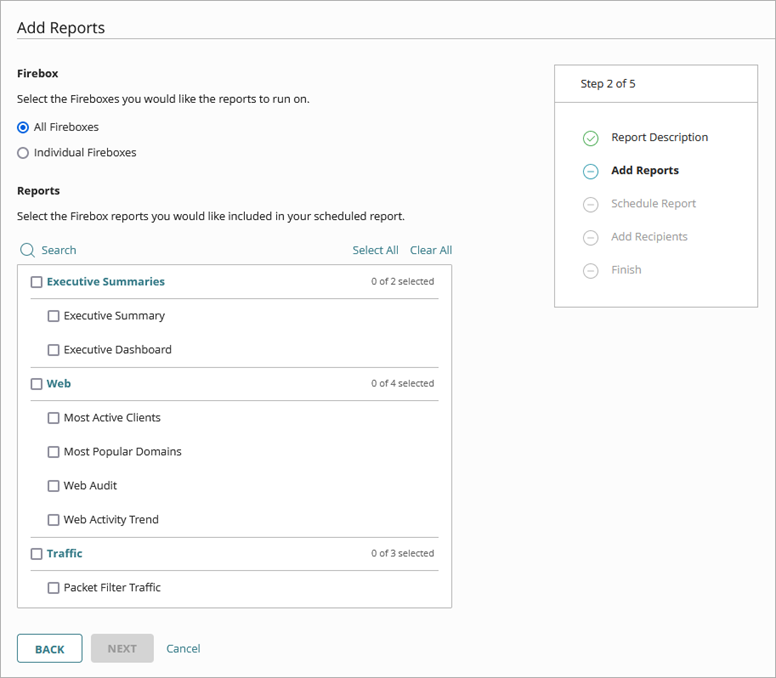Click the green Report Description checkmark icon

(x=590, y=138)
